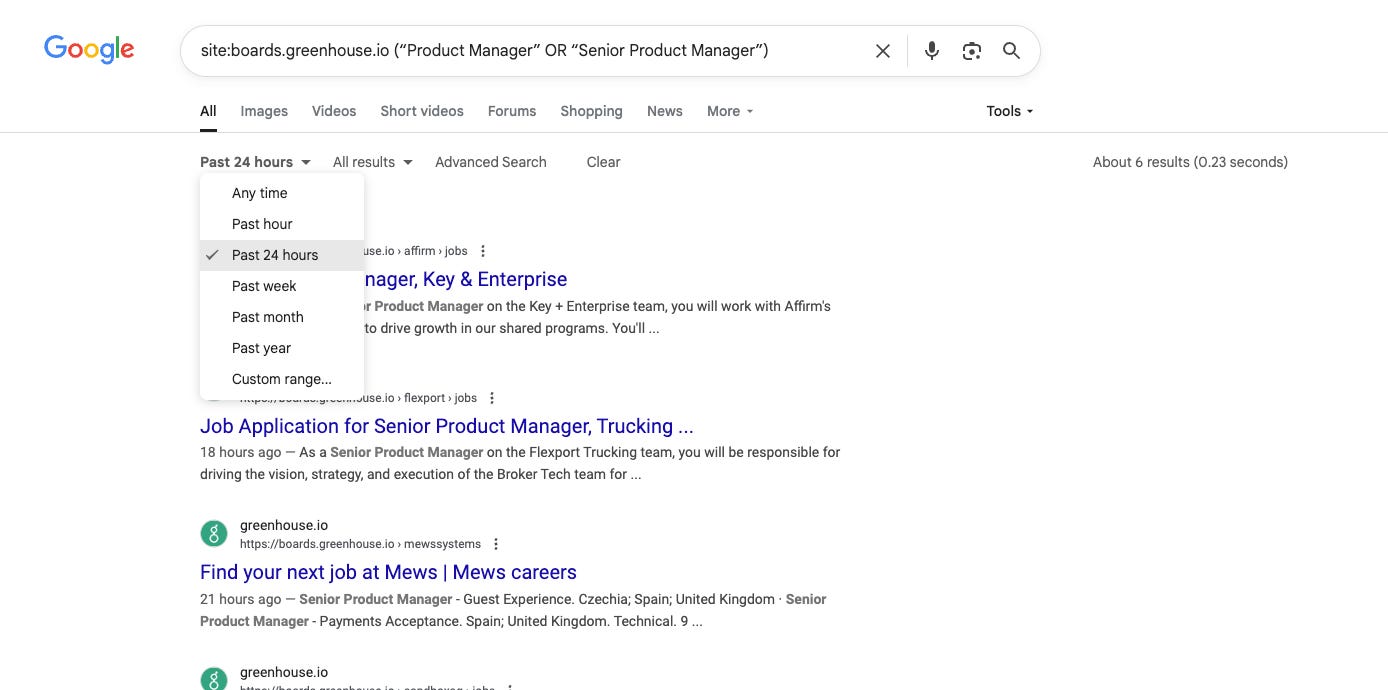Switch to the Images tab
1388x690 pixels.
click(x=264, y=111)
